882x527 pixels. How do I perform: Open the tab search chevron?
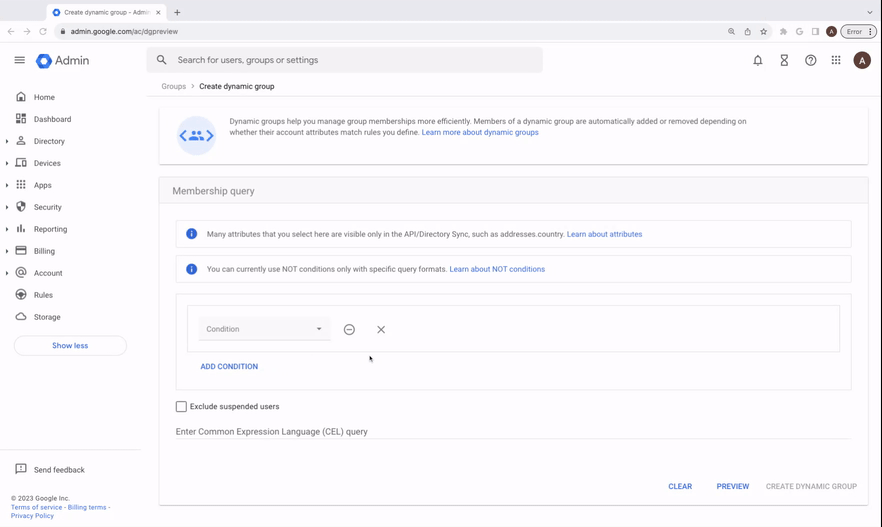870,12
